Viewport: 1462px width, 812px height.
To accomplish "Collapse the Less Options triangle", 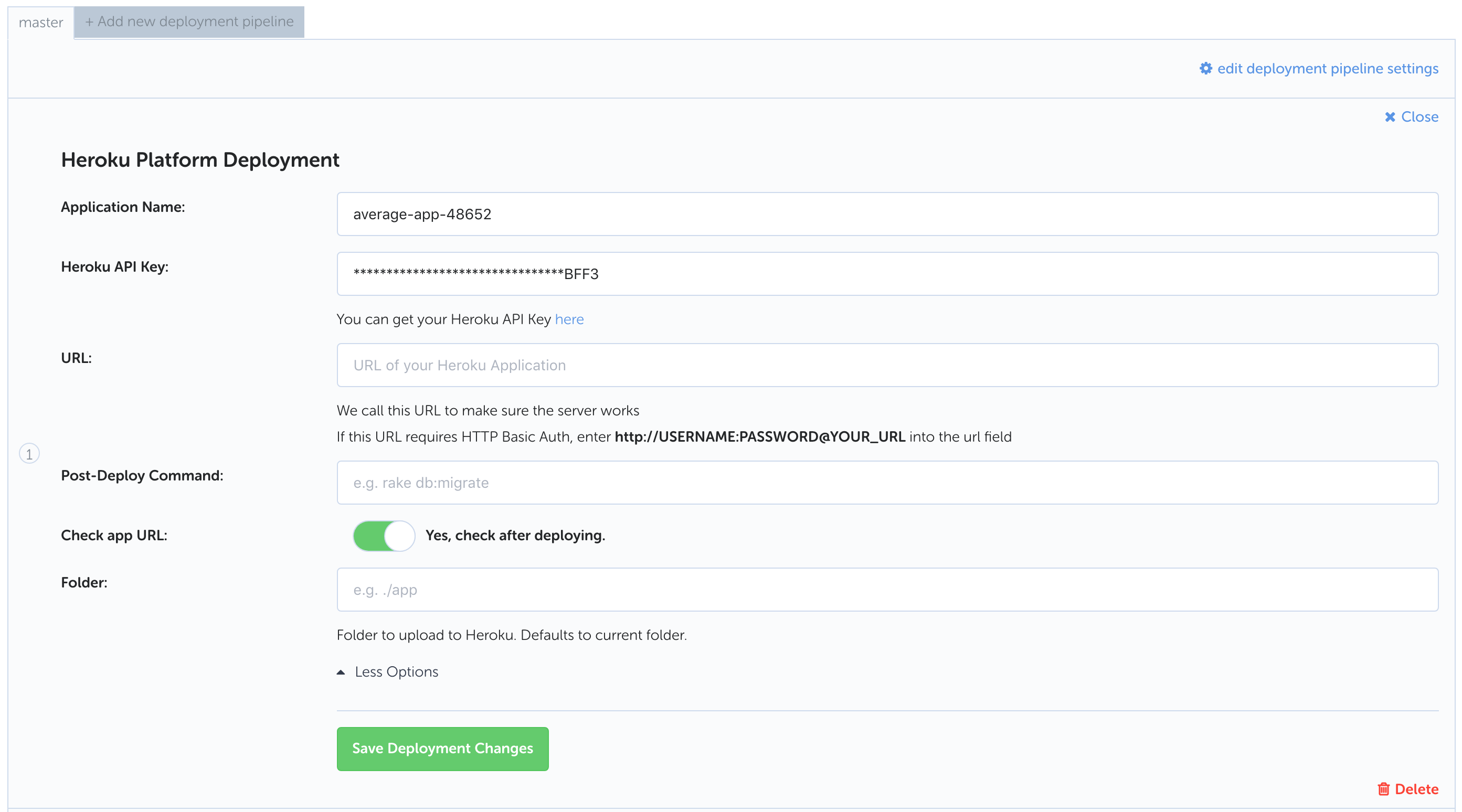I will pyautogui.click(x=341, y=672).
